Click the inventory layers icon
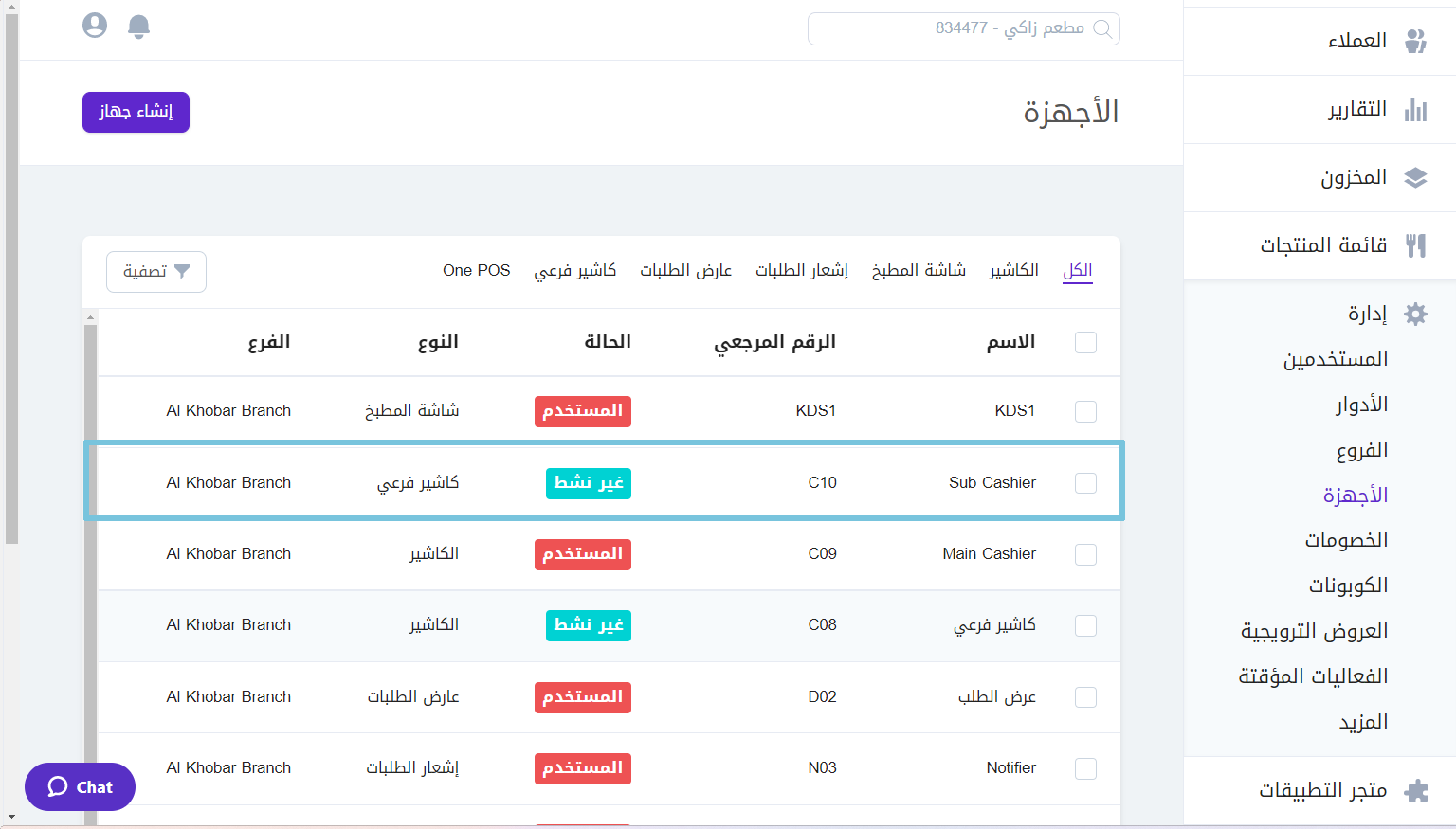Image resolution: width=1456 pixels, height=829 pixels. pos(1415,178)
